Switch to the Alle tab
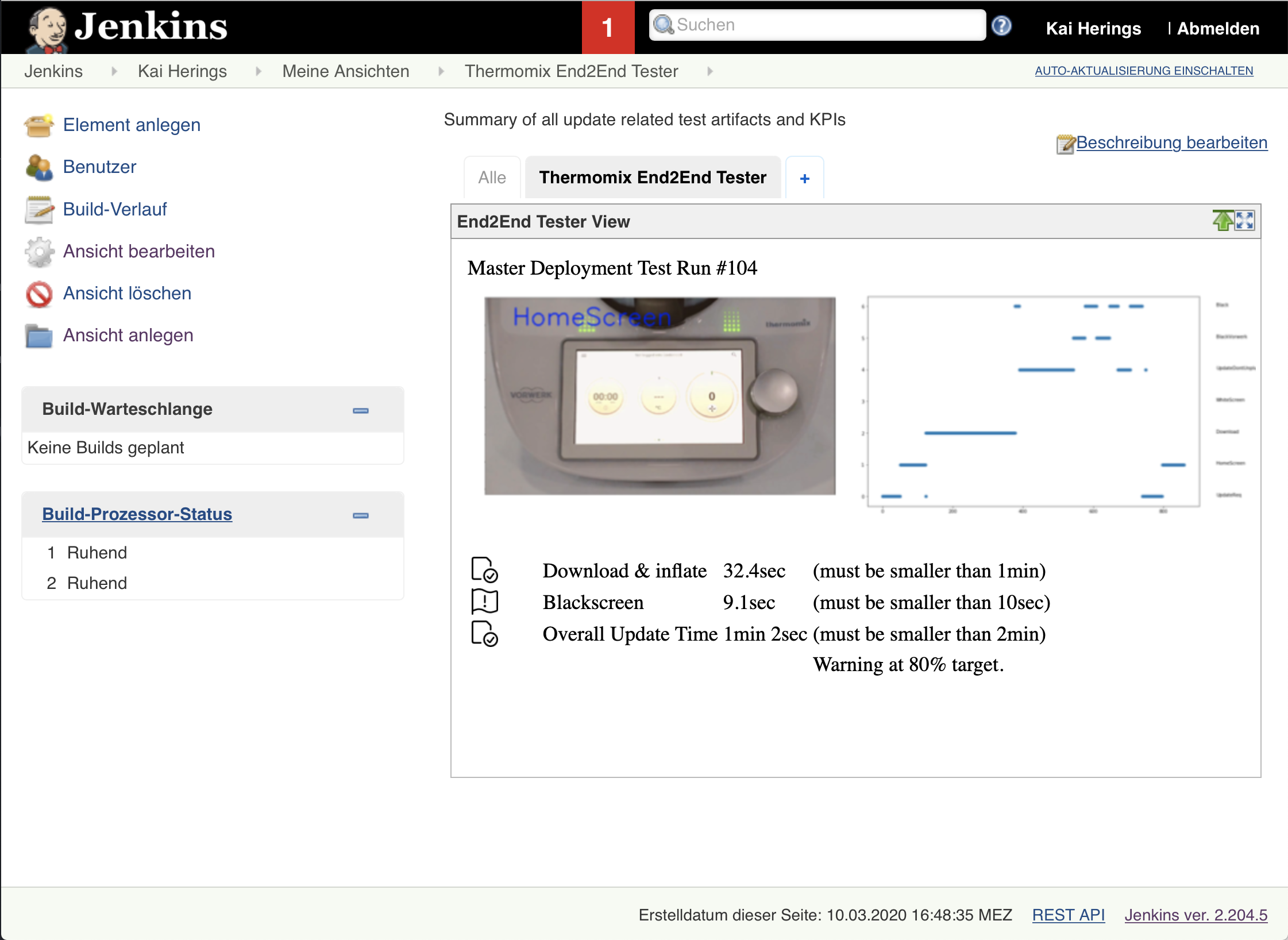This screenshot has width=1288, height=940. (492, 178)
